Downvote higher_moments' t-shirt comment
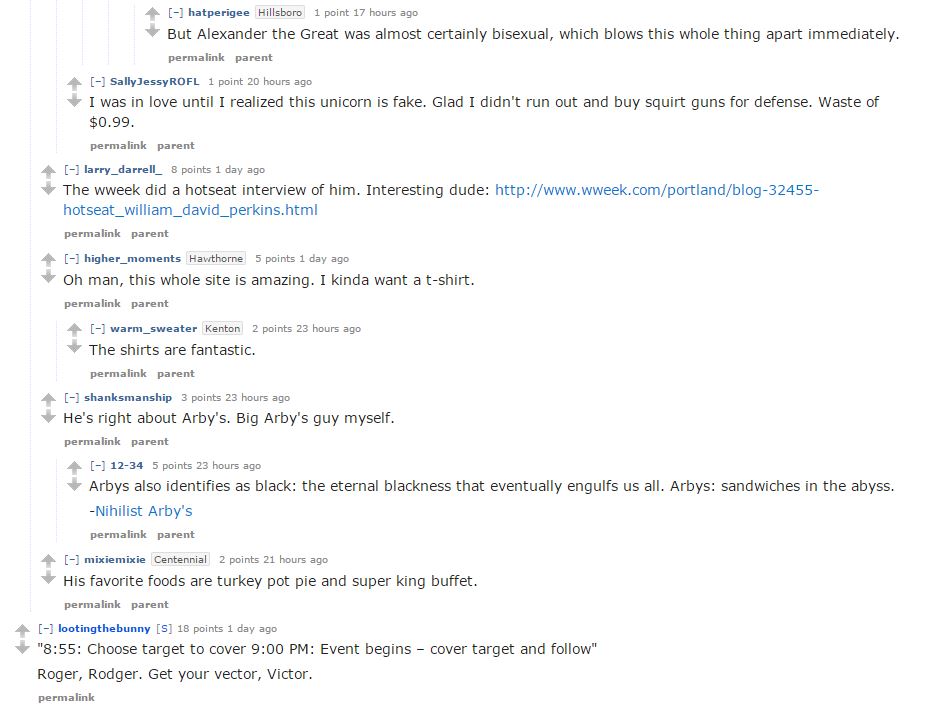This screenshot has height=708, width=925. point(48,277)
